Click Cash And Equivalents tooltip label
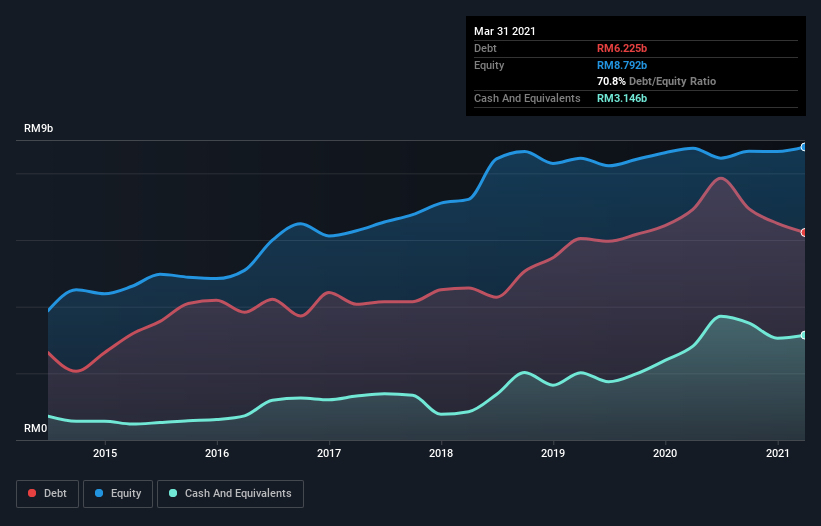Screen dimensions: 821x526 [527, 98]
